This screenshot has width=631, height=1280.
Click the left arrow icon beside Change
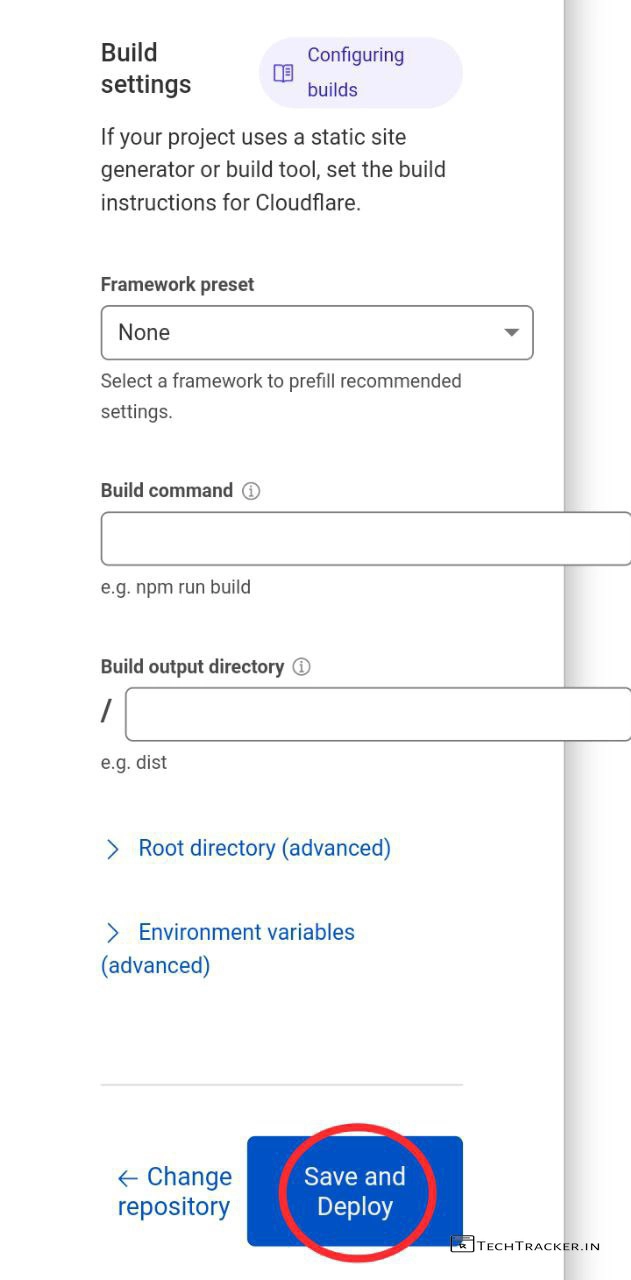(127, 1178)
